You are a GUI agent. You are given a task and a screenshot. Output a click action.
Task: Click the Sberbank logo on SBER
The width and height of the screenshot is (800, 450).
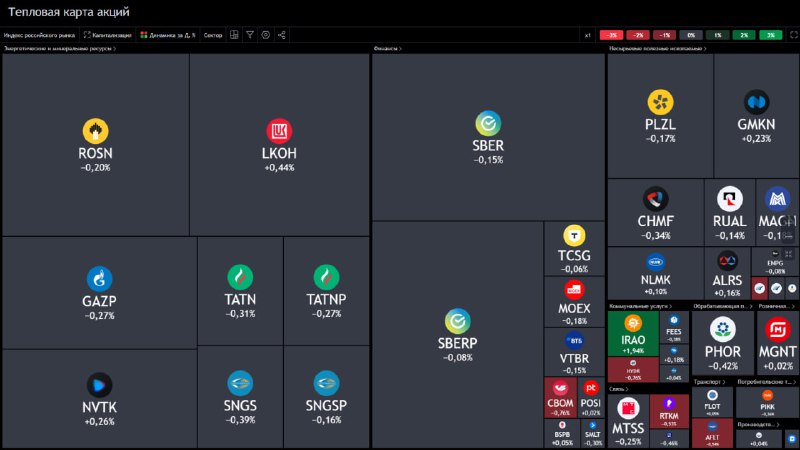488,123
